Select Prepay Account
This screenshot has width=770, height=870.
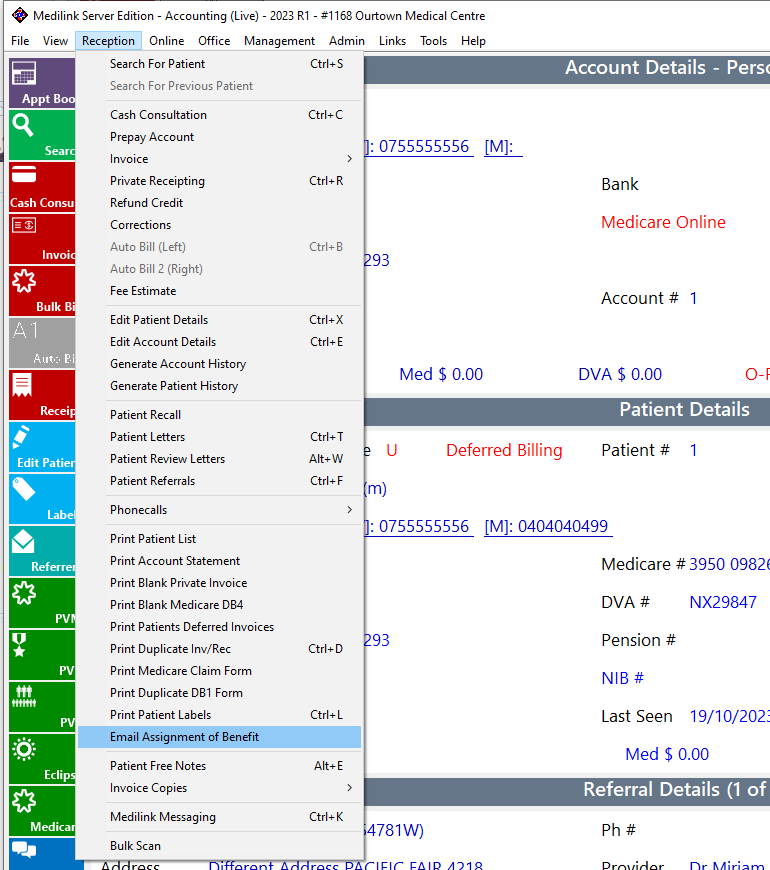click(220, 137)
